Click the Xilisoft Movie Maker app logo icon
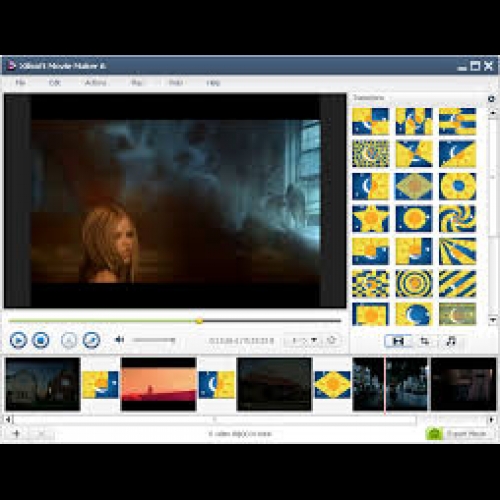 11,65
